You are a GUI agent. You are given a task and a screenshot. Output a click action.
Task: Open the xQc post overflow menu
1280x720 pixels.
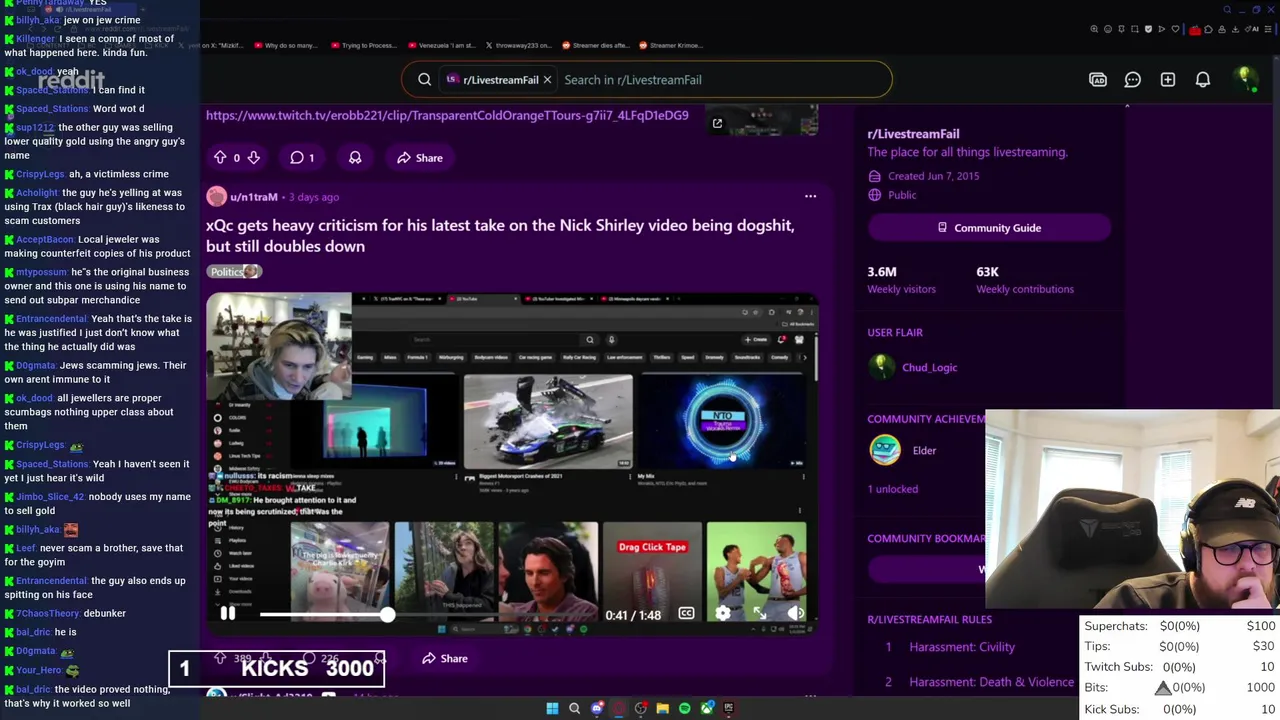(810, 197)
